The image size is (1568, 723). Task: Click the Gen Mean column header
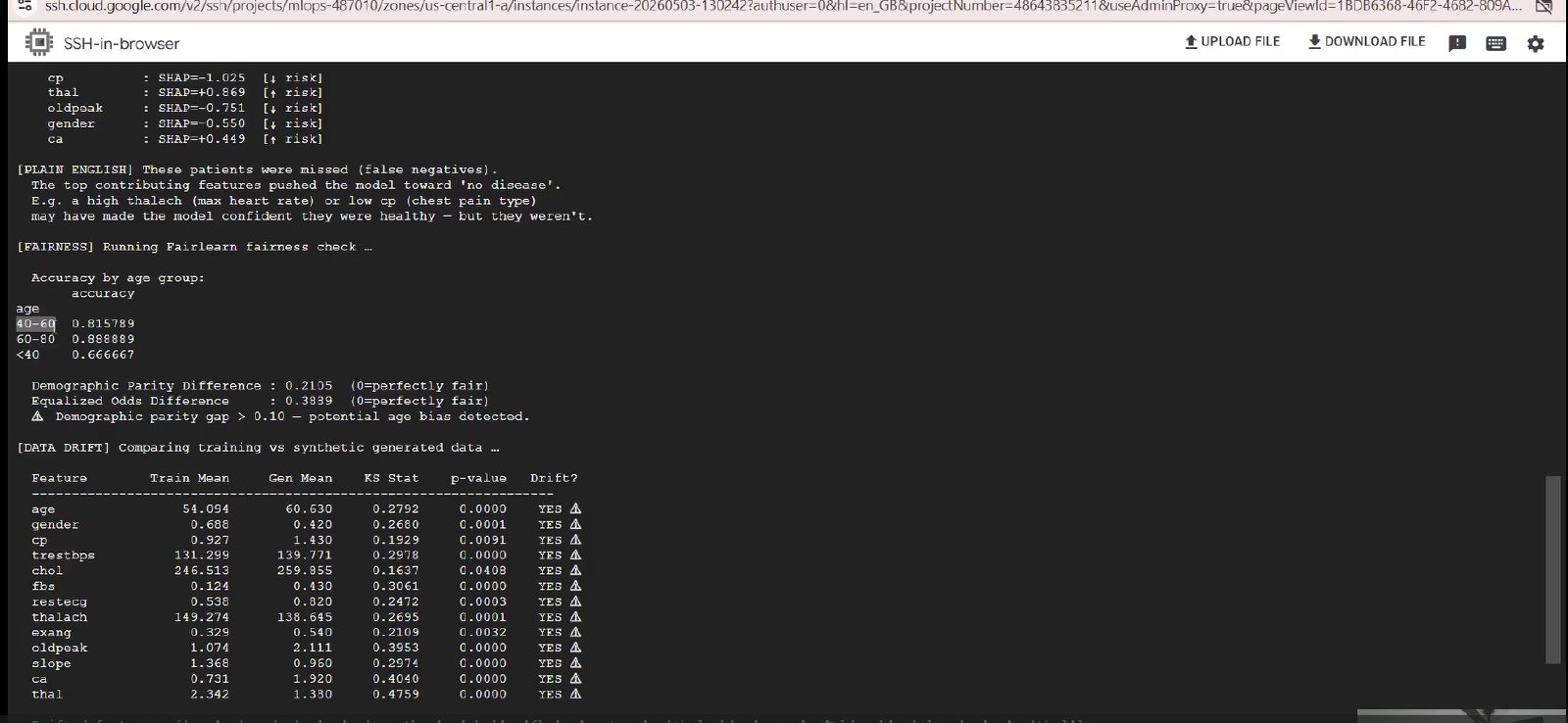(301, 479)
